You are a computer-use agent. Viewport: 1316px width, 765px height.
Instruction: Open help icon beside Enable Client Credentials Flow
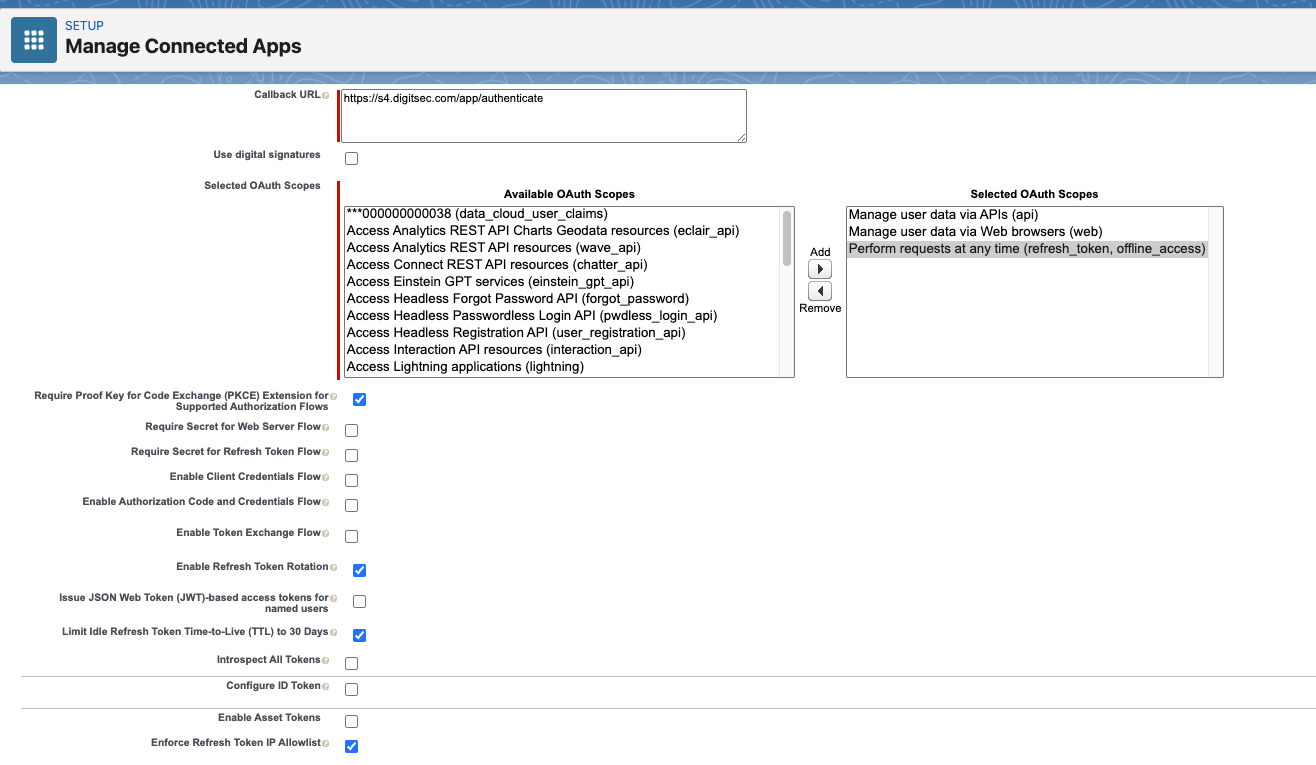(x=326, y=478)
